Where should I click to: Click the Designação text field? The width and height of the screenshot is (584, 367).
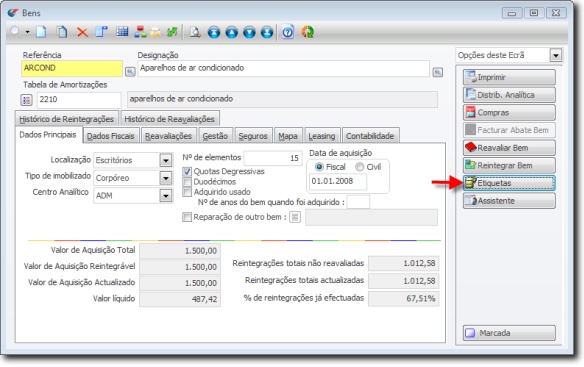(283, 69)
